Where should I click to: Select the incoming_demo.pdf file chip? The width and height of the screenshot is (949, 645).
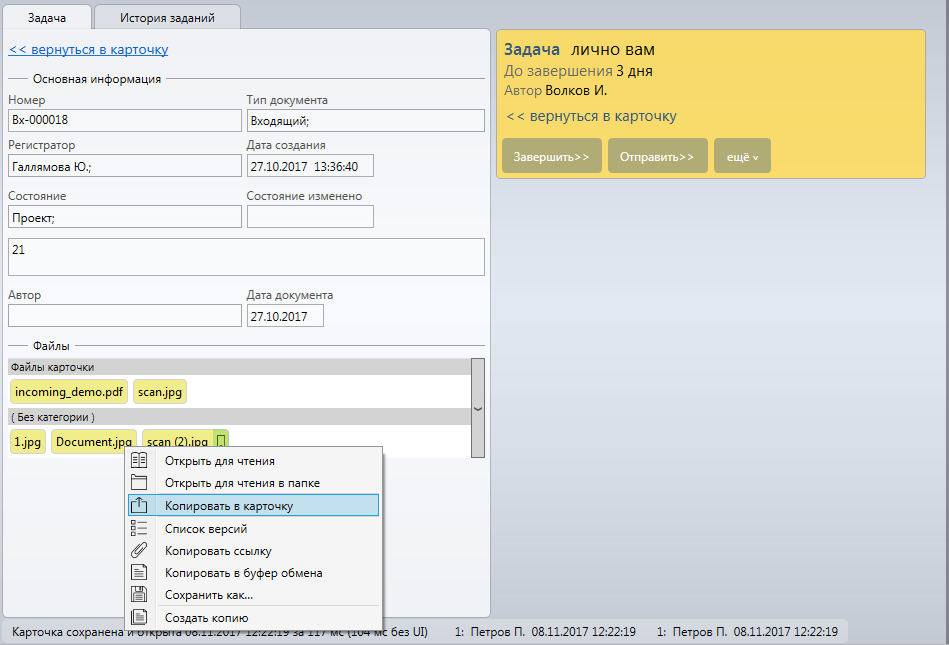[69, 392]
